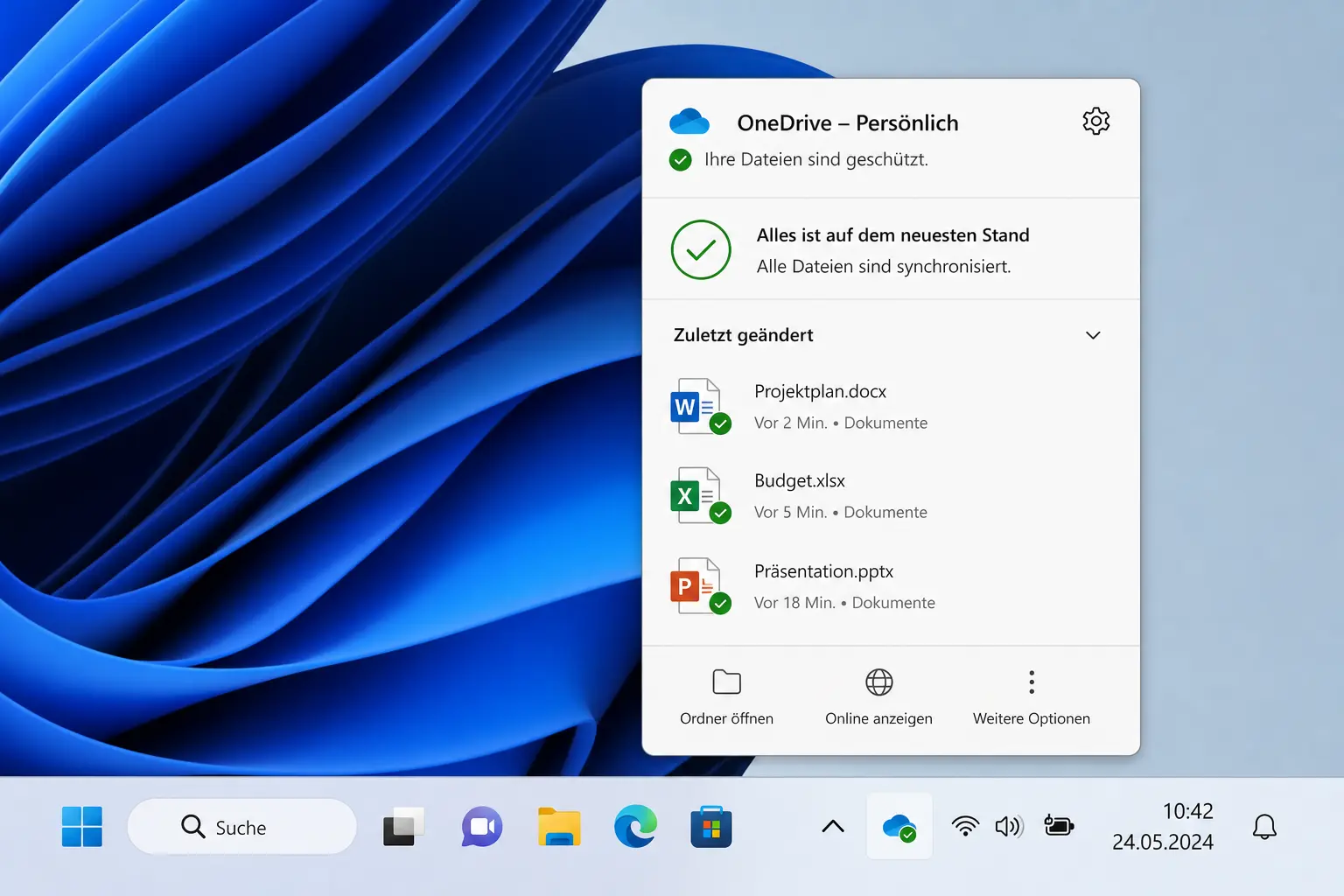Click 'Alle Dateien sind synchronisiert.' text

pos(884,267)
